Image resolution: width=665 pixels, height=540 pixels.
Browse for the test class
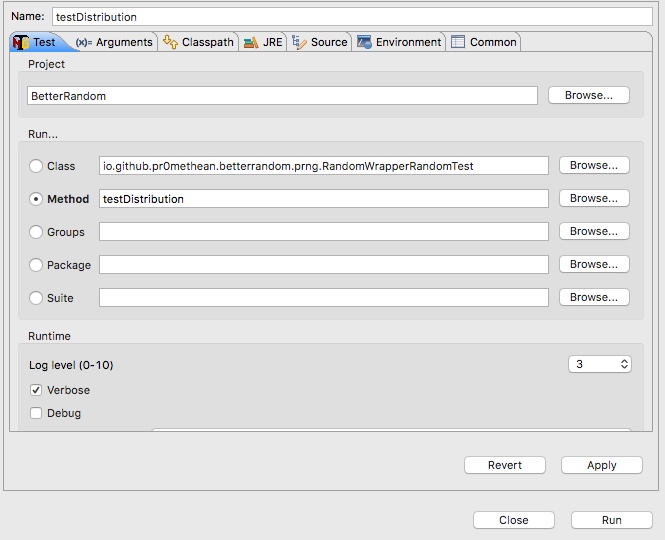[594, 165]
